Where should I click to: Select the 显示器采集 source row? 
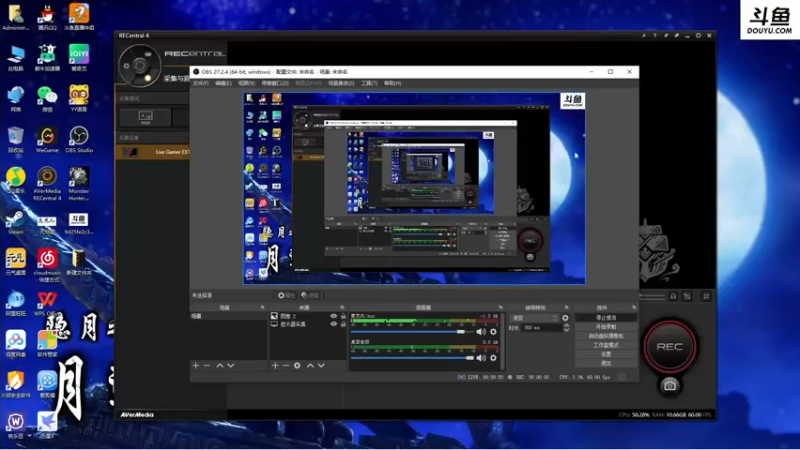(308, 324)
